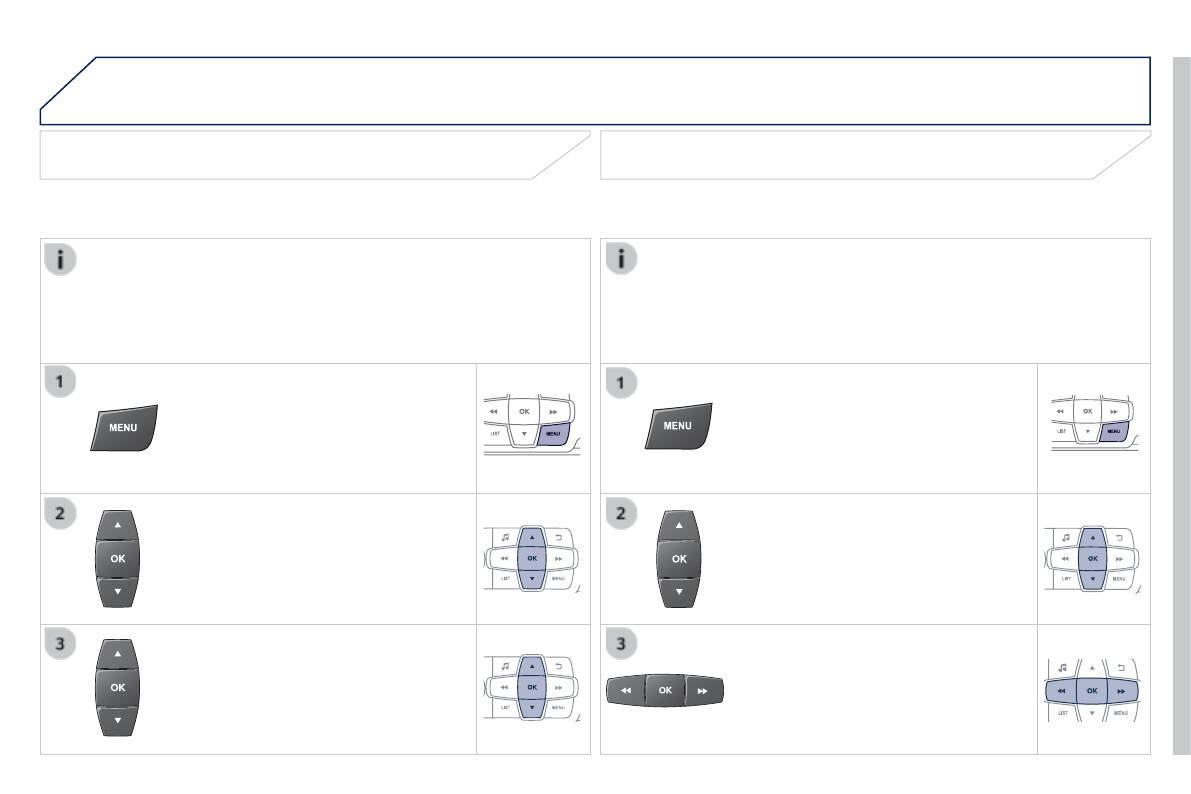Click the info icon in left panel
Screen dimensions: 1191x794
pyautogui.click(x=60, y=260)
